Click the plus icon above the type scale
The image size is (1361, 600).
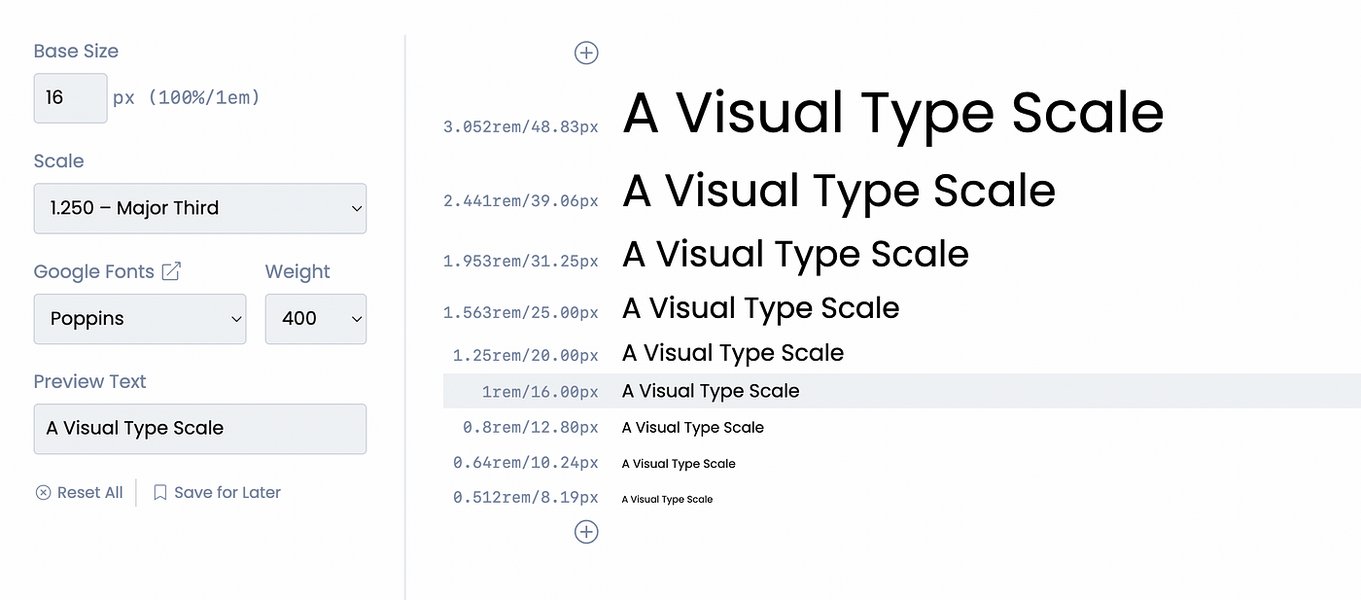click(x=586, y=52)
